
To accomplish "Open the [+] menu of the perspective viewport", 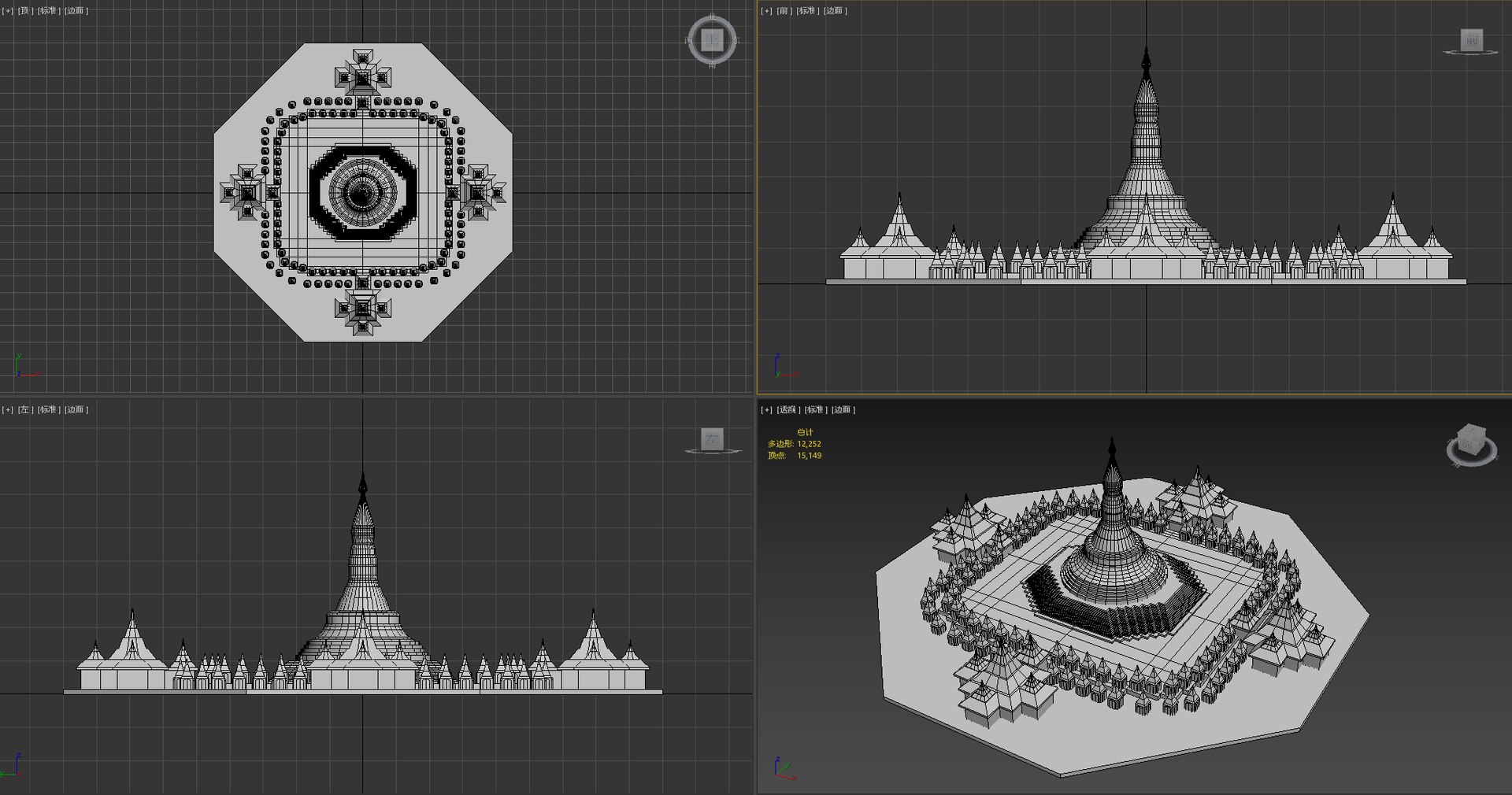I will point(767,410).
